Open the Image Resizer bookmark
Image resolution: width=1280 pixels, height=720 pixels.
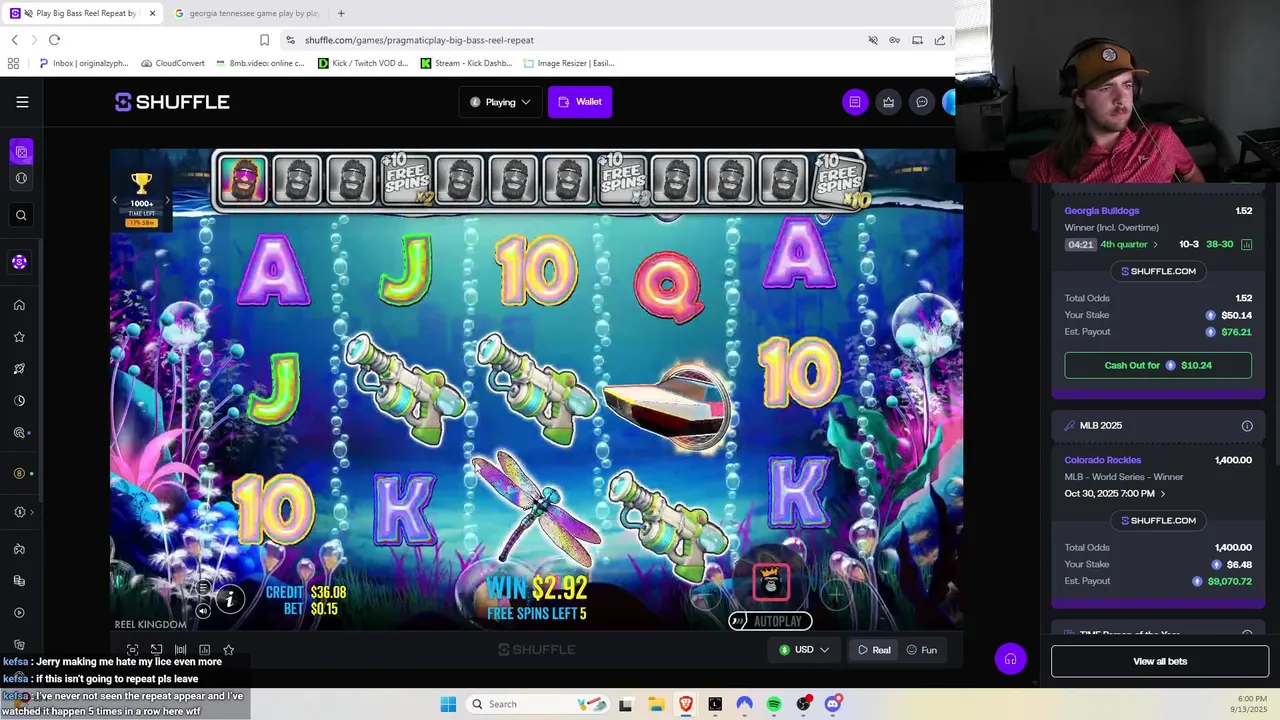point(568,63)
